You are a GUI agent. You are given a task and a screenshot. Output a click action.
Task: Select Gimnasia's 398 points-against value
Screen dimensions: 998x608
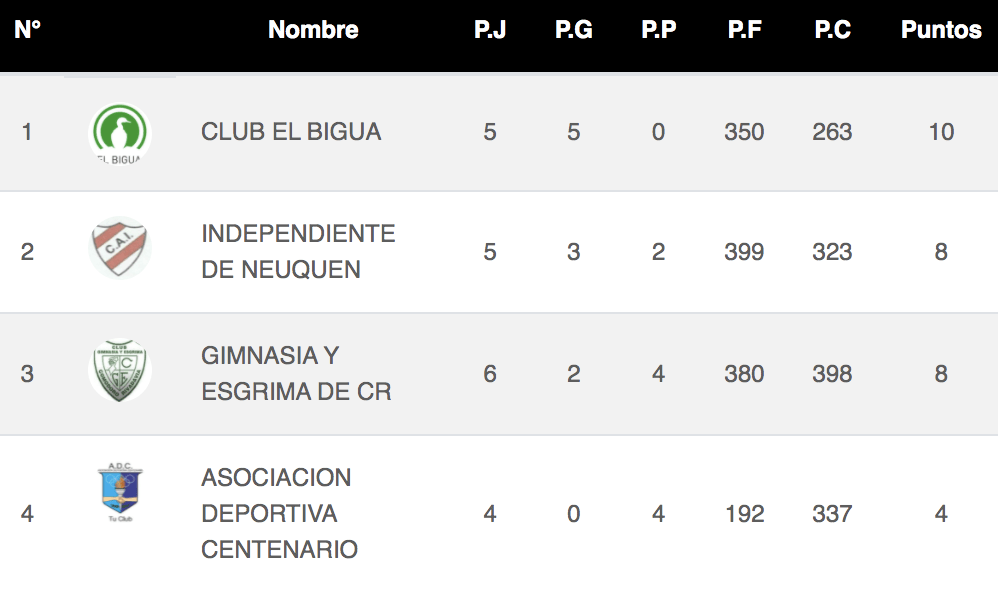[832, 373]
